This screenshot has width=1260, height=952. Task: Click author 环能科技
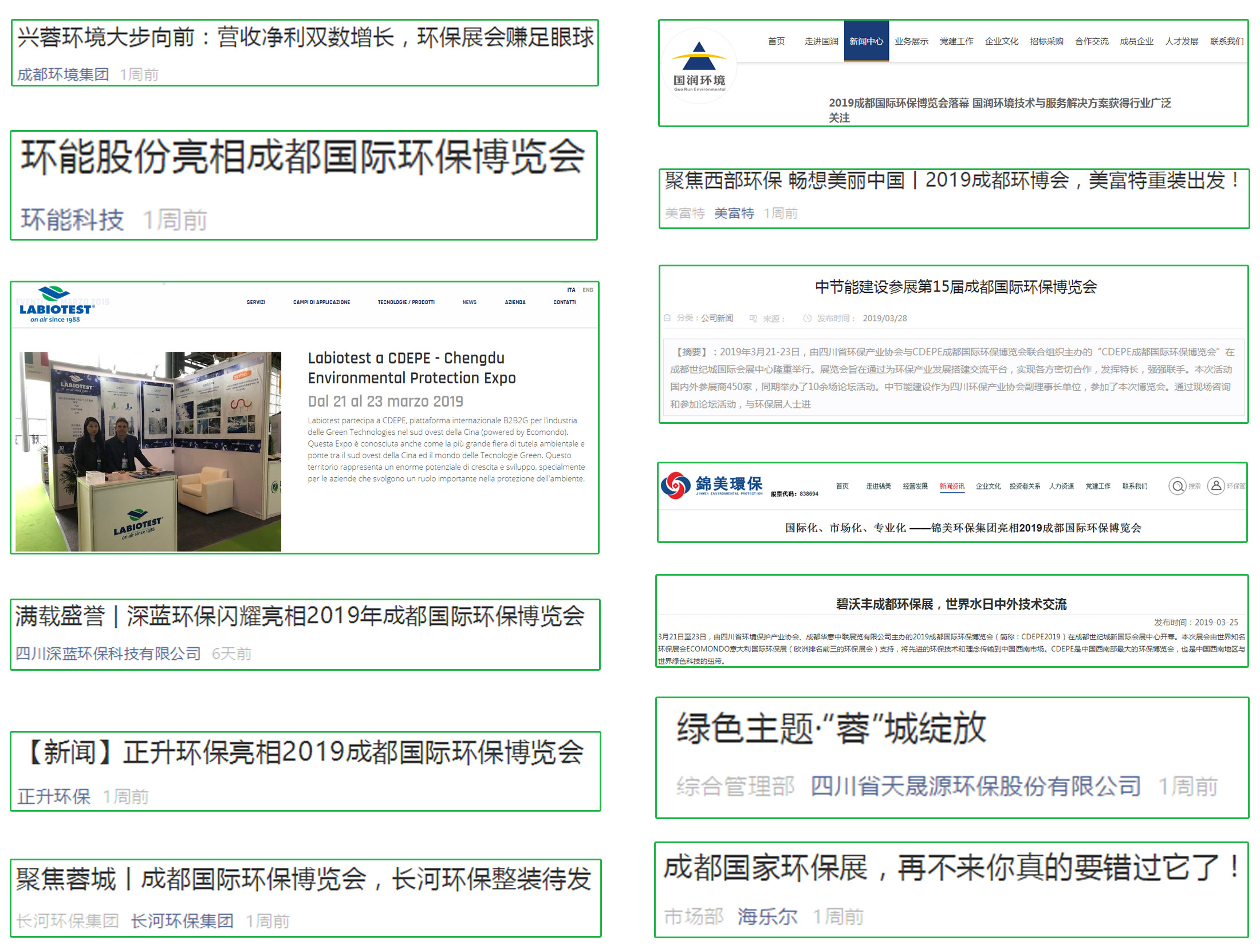coord(72,219)
